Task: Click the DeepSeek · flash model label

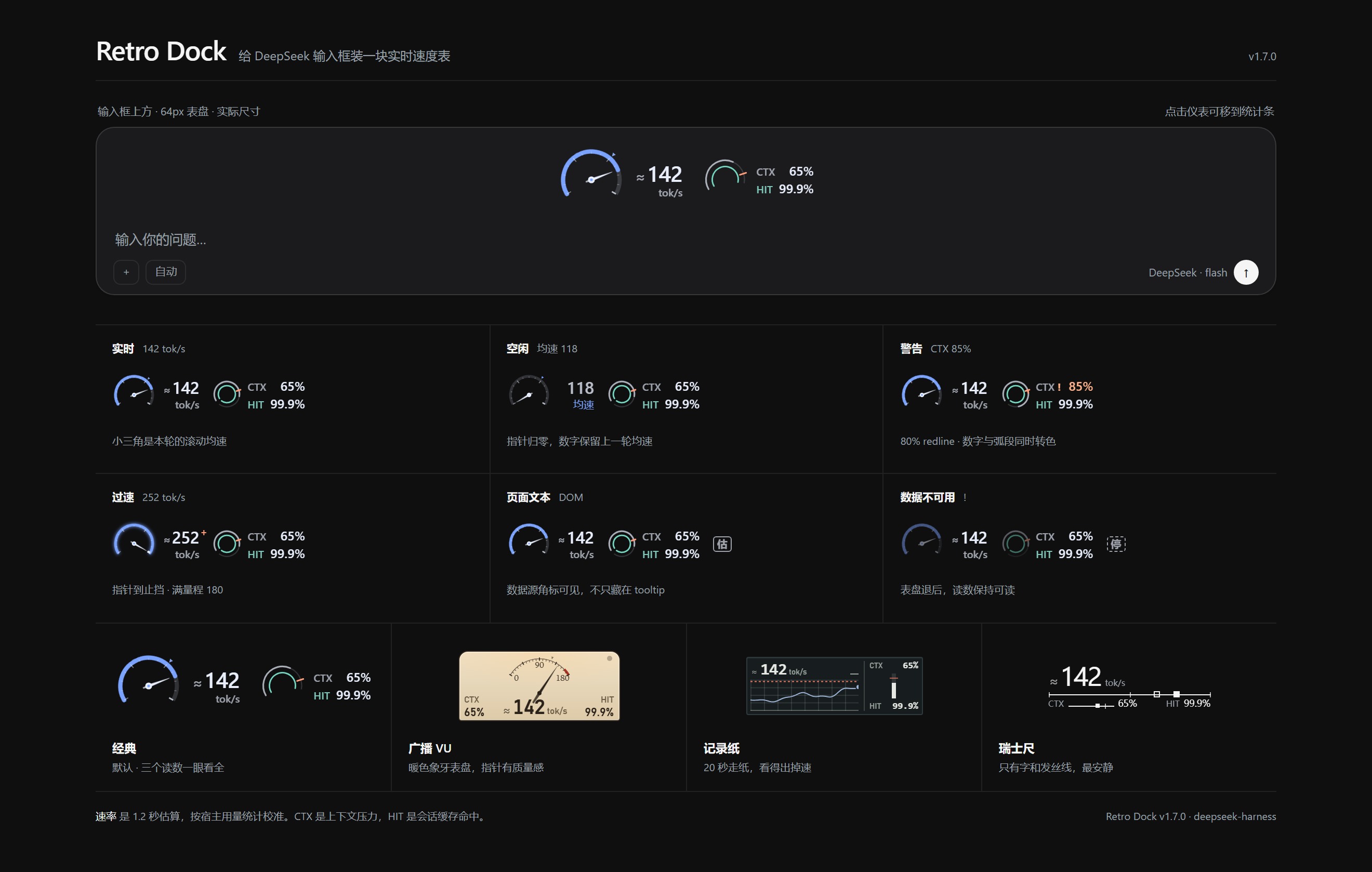Action: tap(1188, 272)
